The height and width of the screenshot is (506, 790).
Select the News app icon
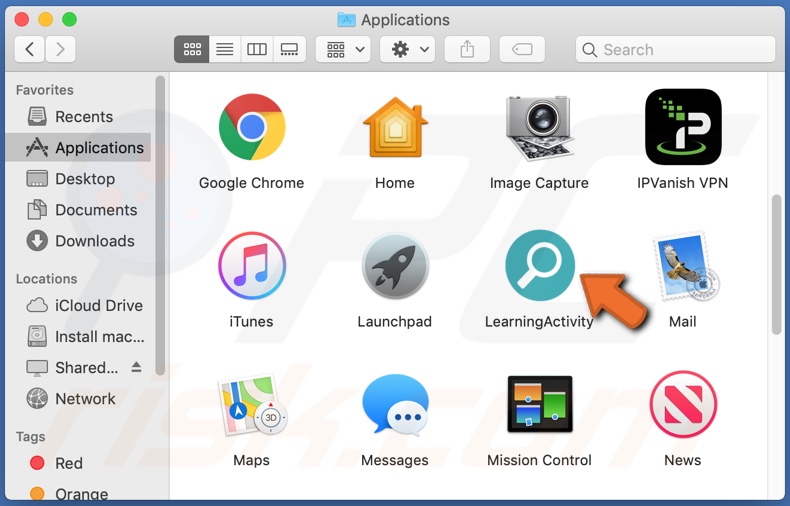(683, 404)
